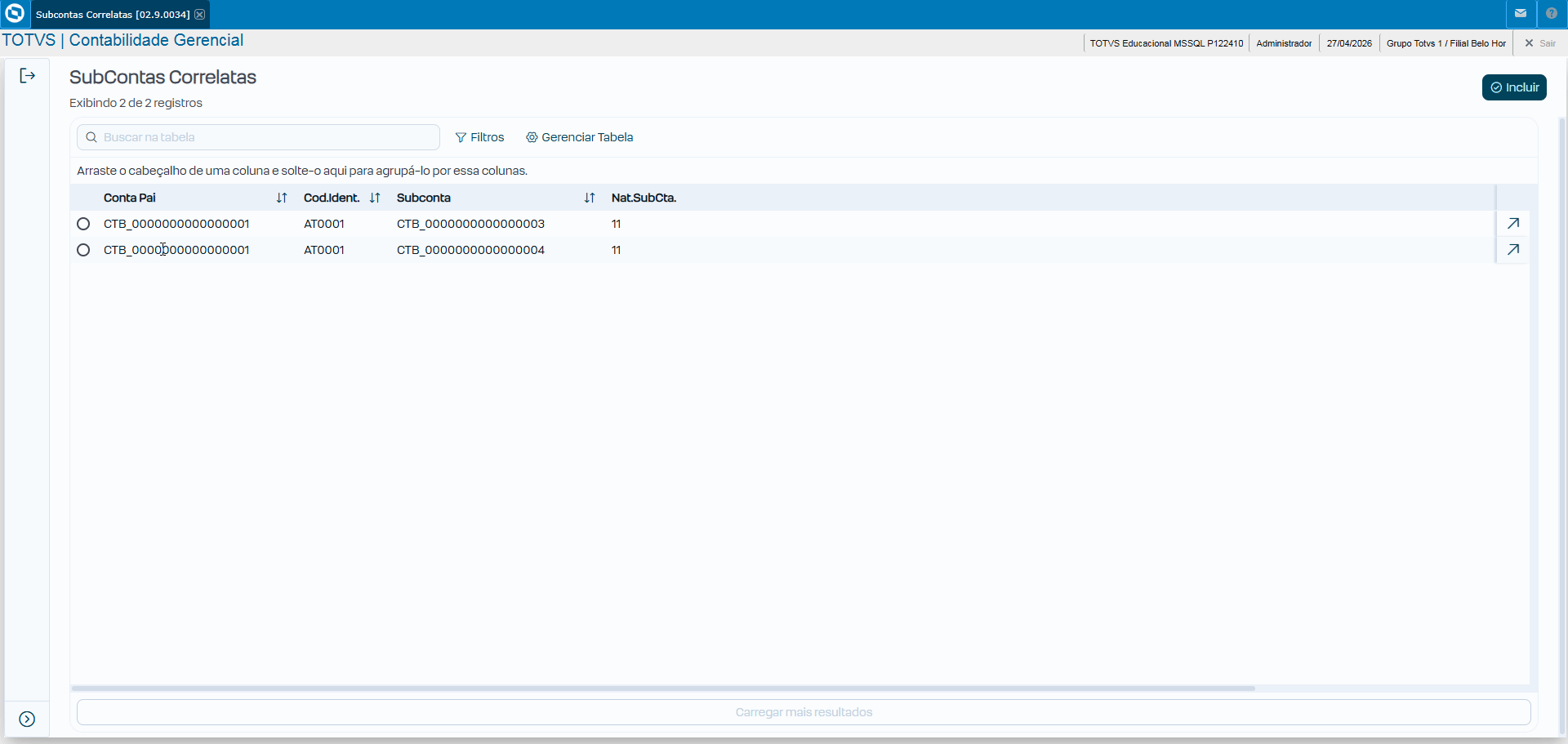Sort by Subconta column arrows
Viewport: 1568px width, 744px height.
coord(590,198)
